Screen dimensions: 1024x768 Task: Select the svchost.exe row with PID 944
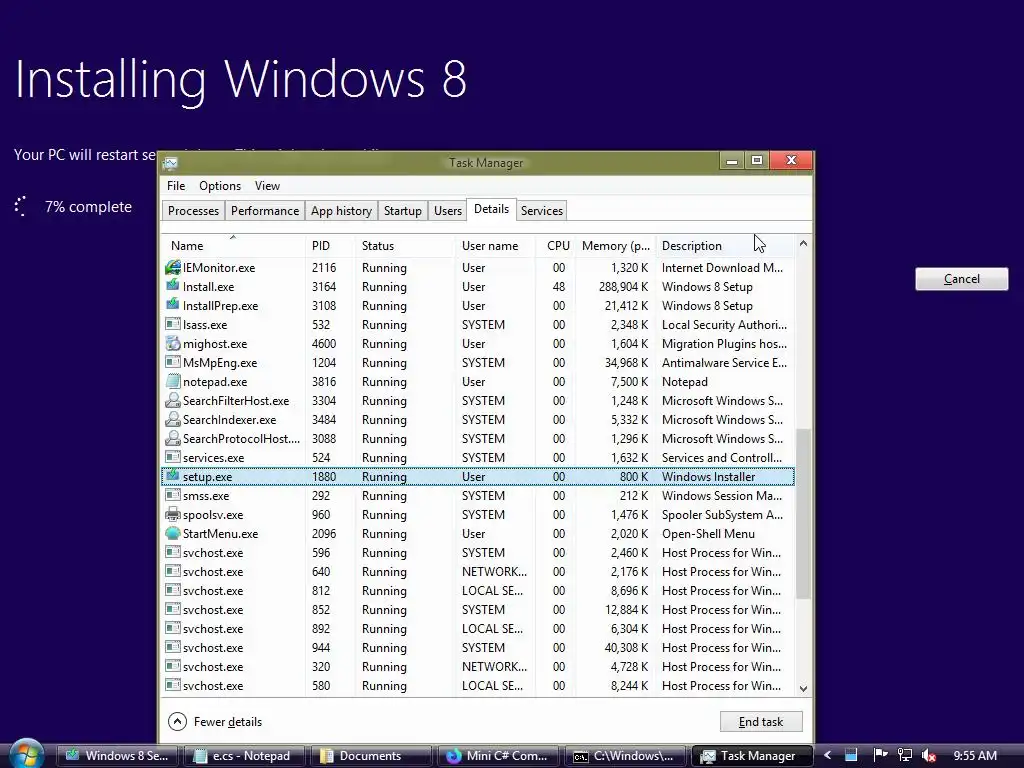pos(477,648)
